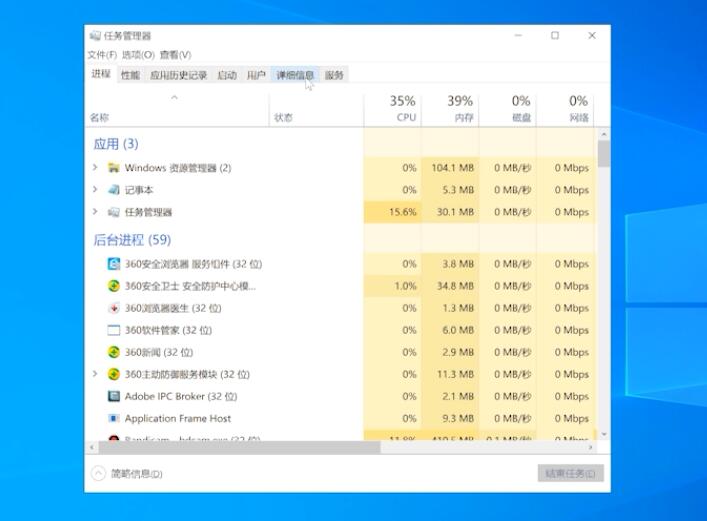This screenshot has height=521, width=707.
Task: Click the horizontal scrollbar right arrow
Action: click(590, 447)
